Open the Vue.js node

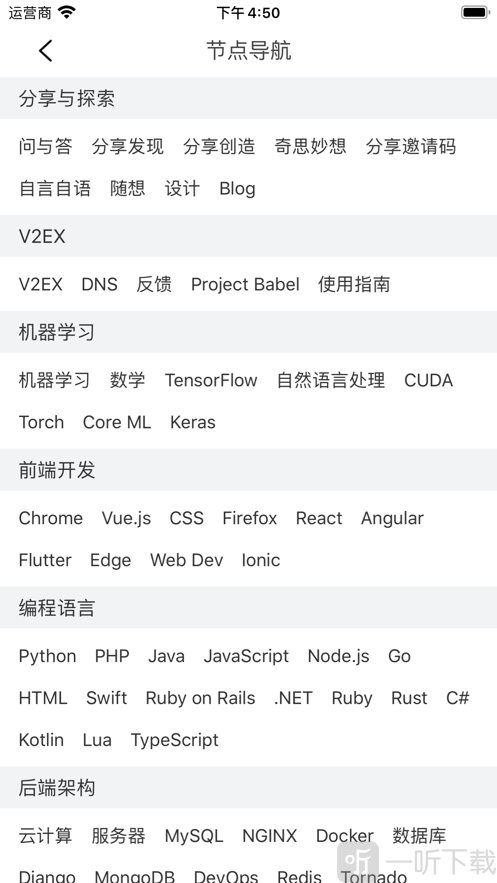[x=126, y=518]
